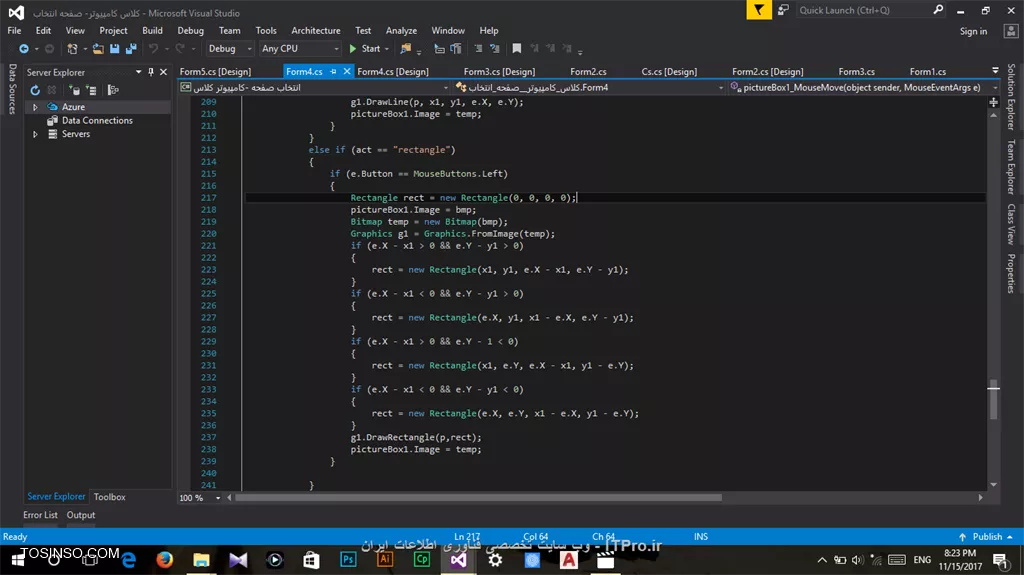
Task: Open the Form4 class navigation dropdown
Action: pos(721,88)
